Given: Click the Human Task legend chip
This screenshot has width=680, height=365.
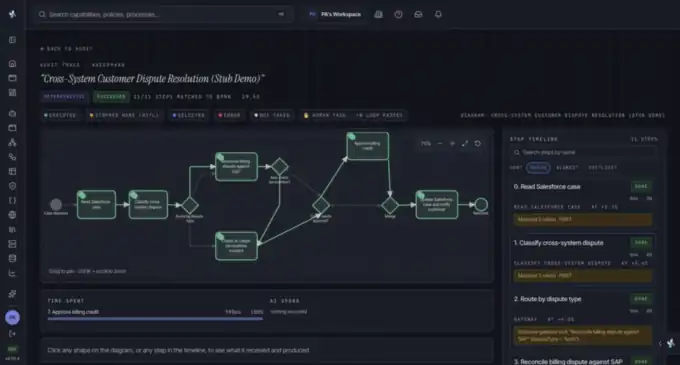Looking at the screenshot, I should [353, 115].
